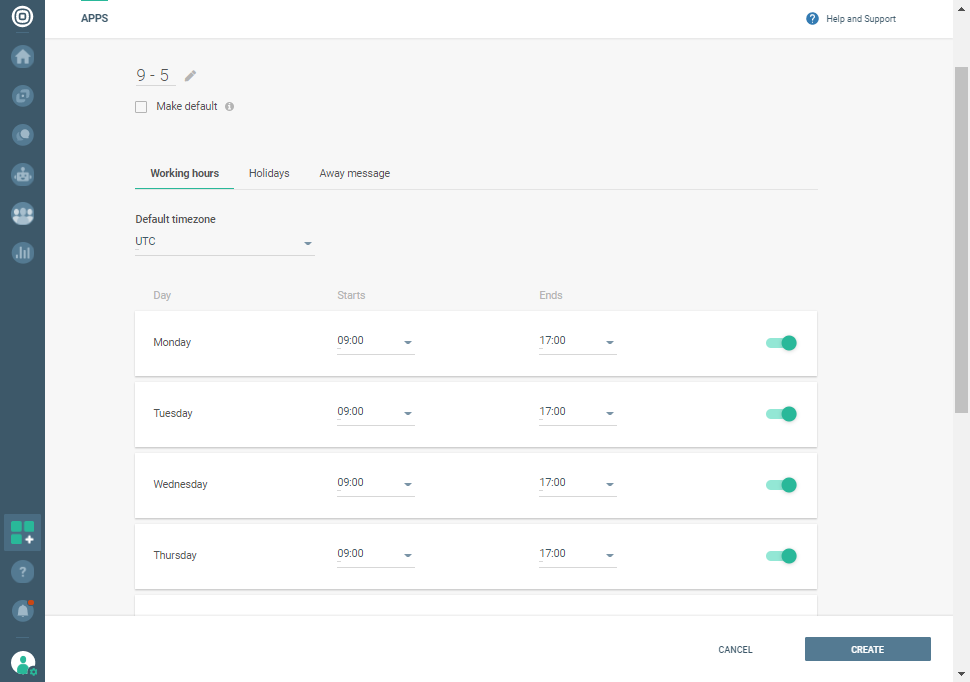
Task: Open the user profile avatar
Action: pyautogui.click(x=22, y=662)
